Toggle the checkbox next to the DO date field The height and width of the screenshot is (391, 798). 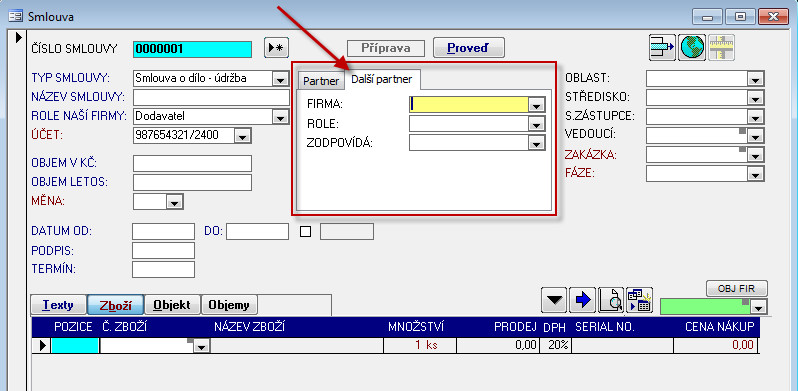[x=305, y=232]
